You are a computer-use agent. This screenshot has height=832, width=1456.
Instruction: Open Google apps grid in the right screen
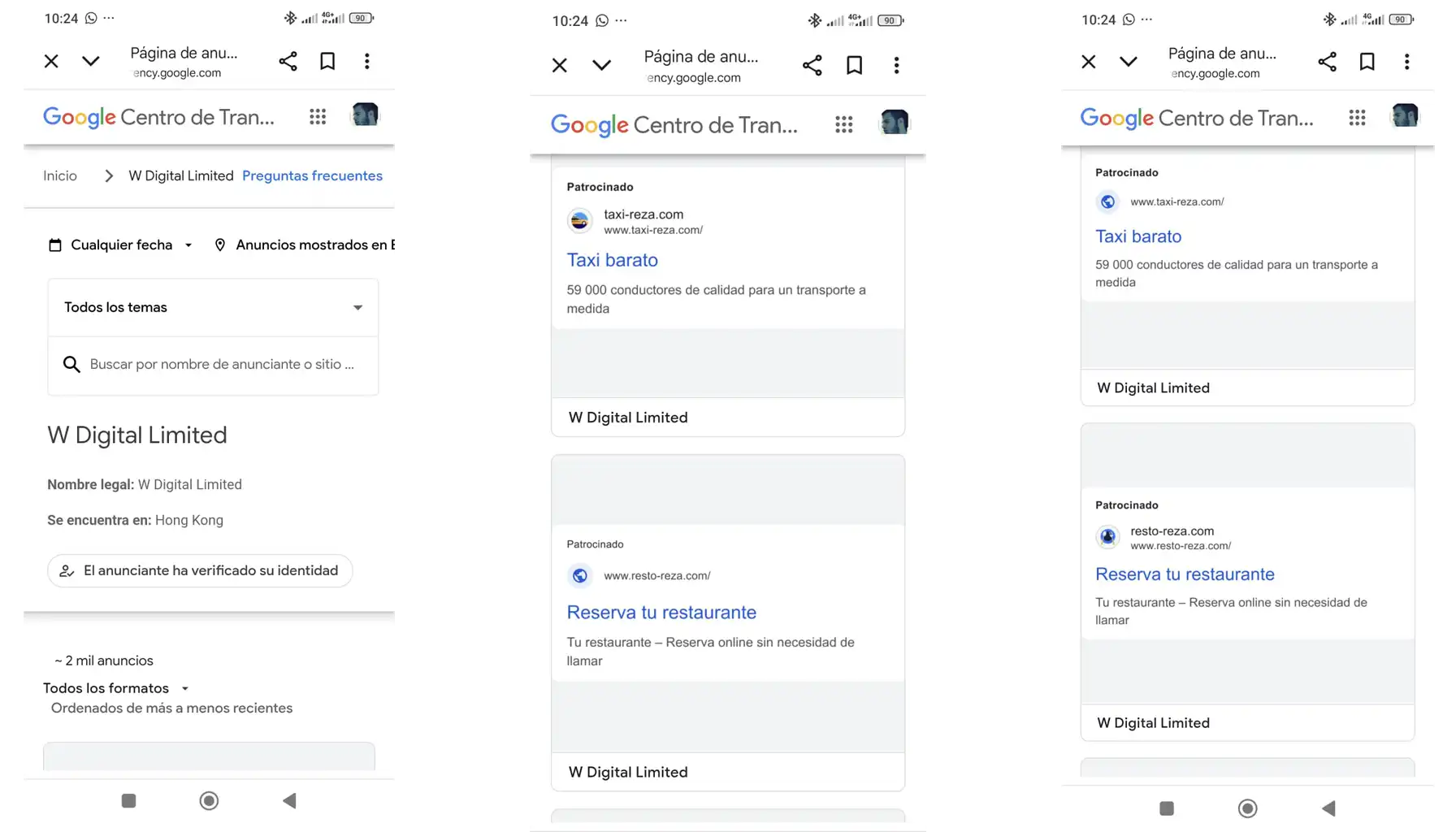click(1358, 118)
